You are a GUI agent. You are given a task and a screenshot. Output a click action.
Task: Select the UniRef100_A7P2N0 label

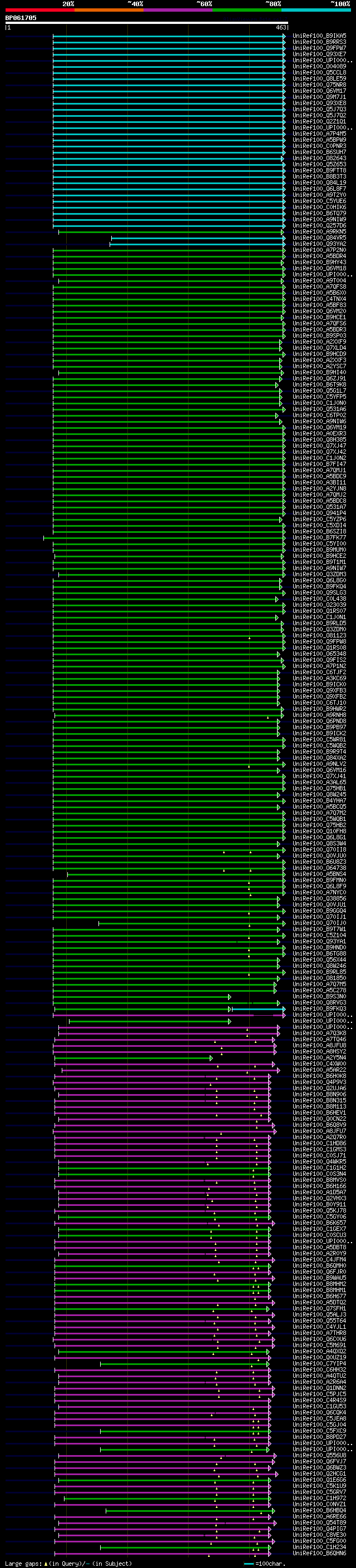point(319,250)
